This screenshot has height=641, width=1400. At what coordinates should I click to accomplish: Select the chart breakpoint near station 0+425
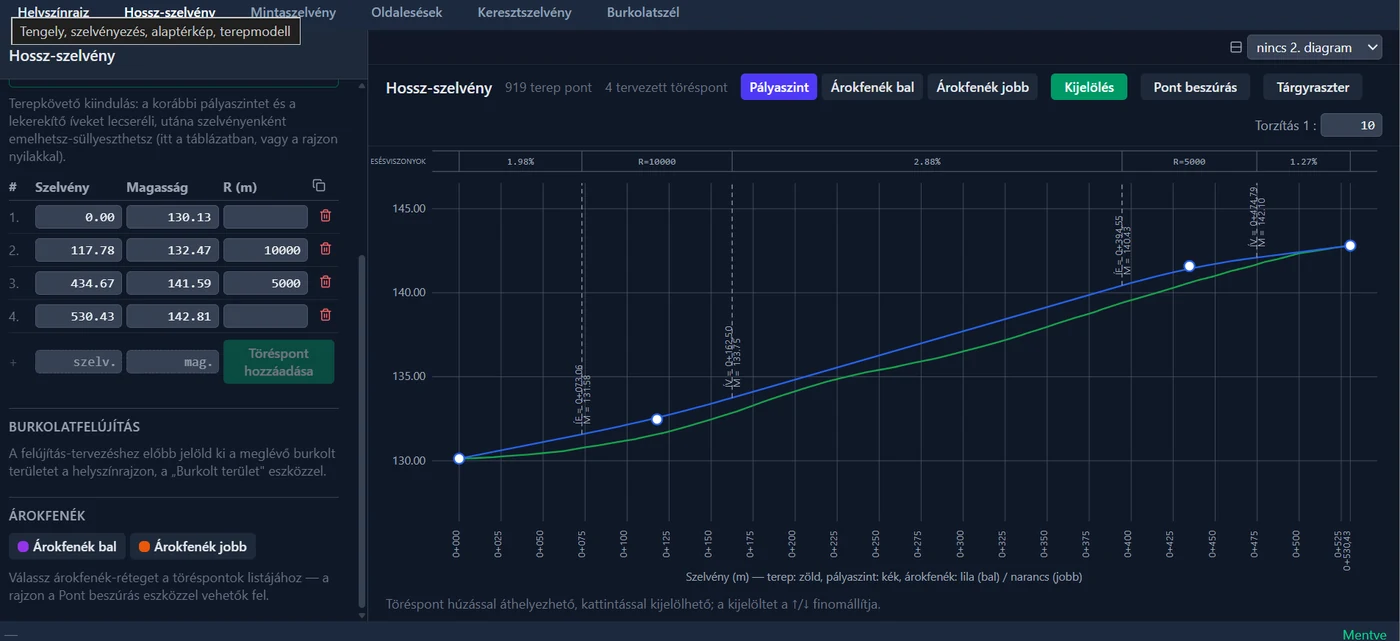(x=1189, y=266)
